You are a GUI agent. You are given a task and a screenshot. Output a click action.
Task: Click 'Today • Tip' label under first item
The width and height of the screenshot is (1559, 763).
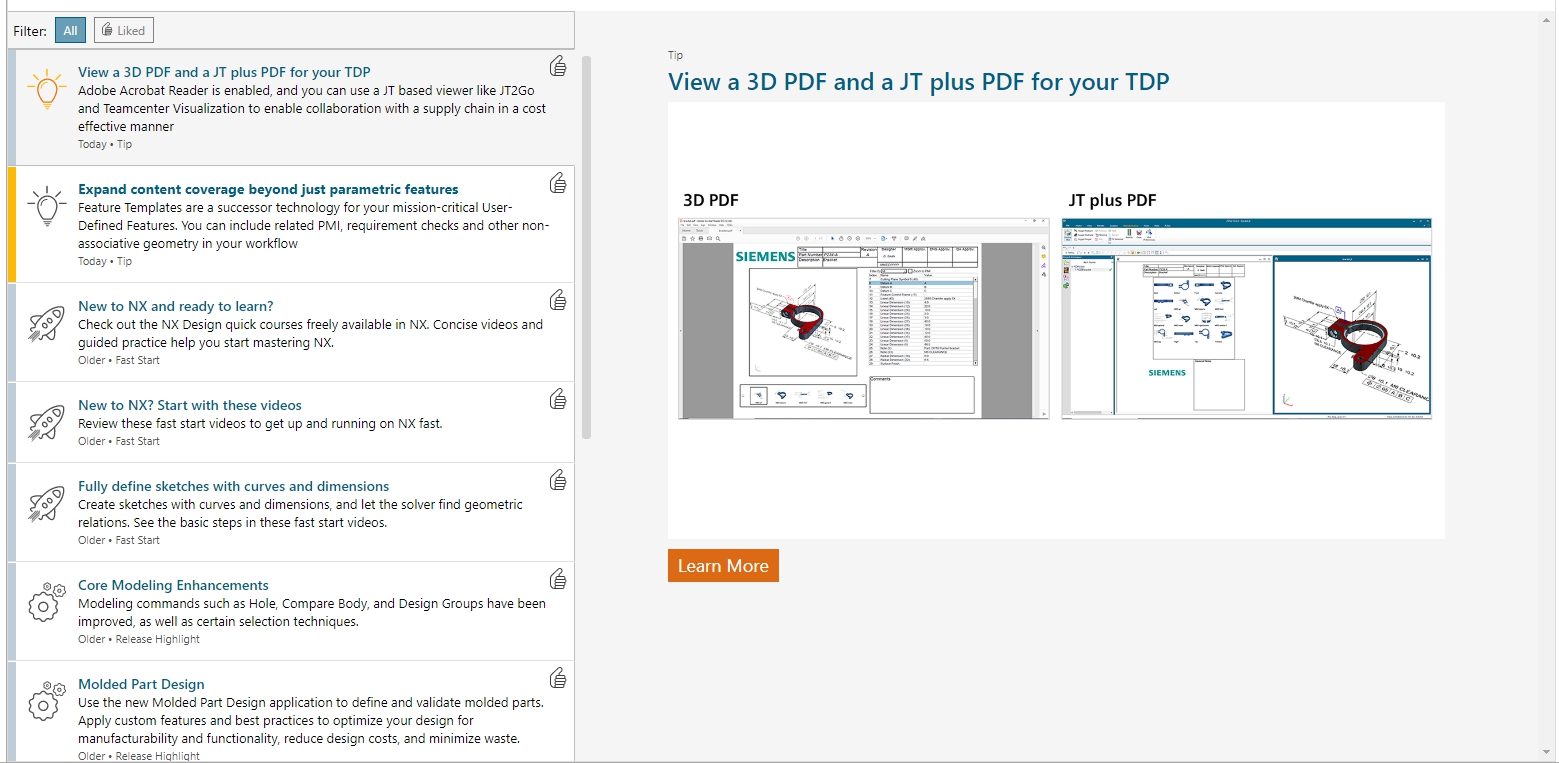coord(105,144)
